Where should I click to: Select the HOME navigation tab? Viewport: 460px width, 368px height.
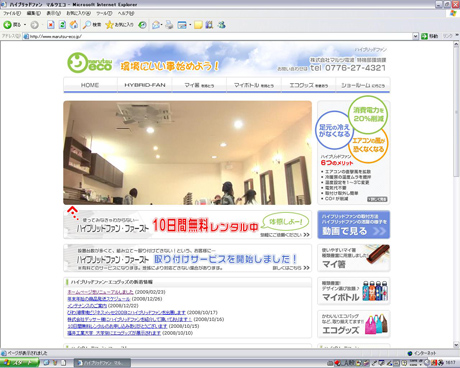90,85
